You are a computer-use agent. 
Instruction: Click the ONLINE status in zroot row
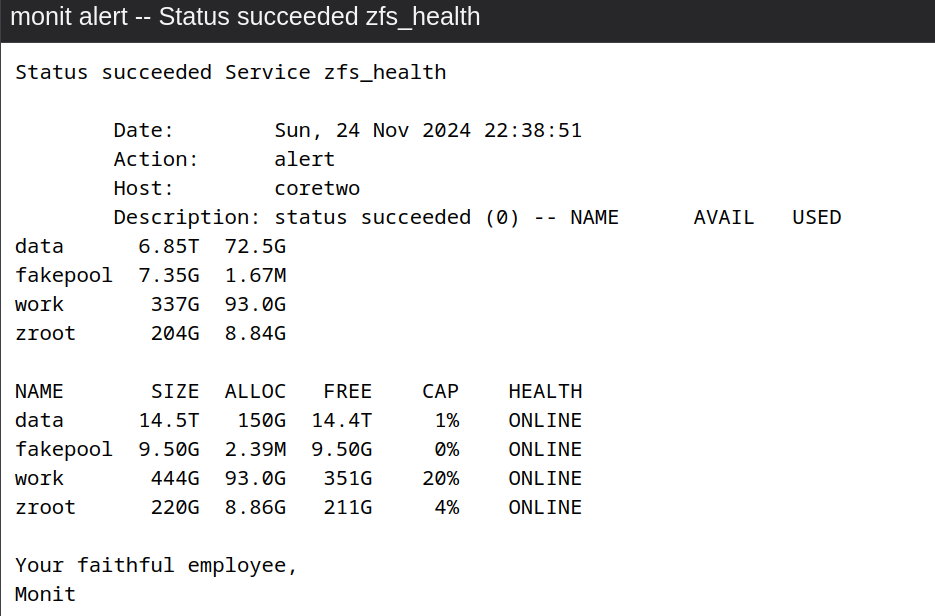[x=545, y=507]
